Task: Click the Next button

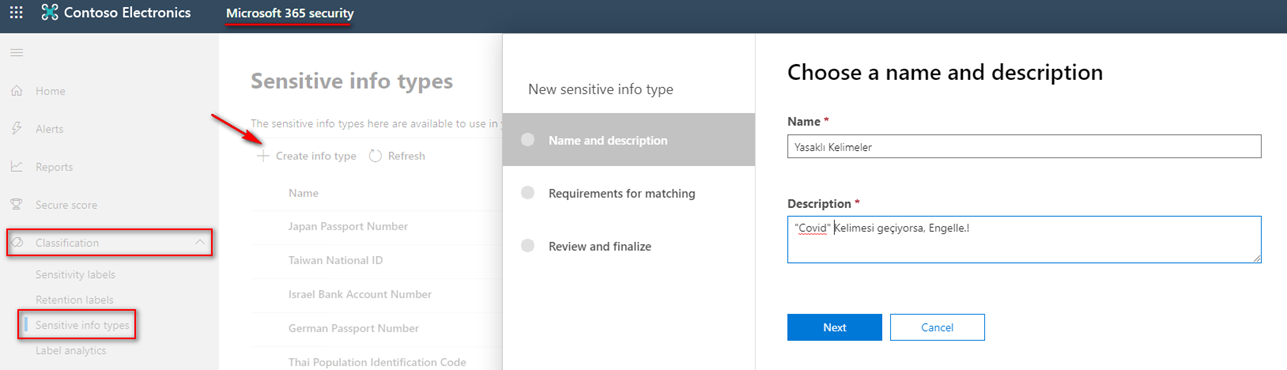Action: (x=834, y=327)
